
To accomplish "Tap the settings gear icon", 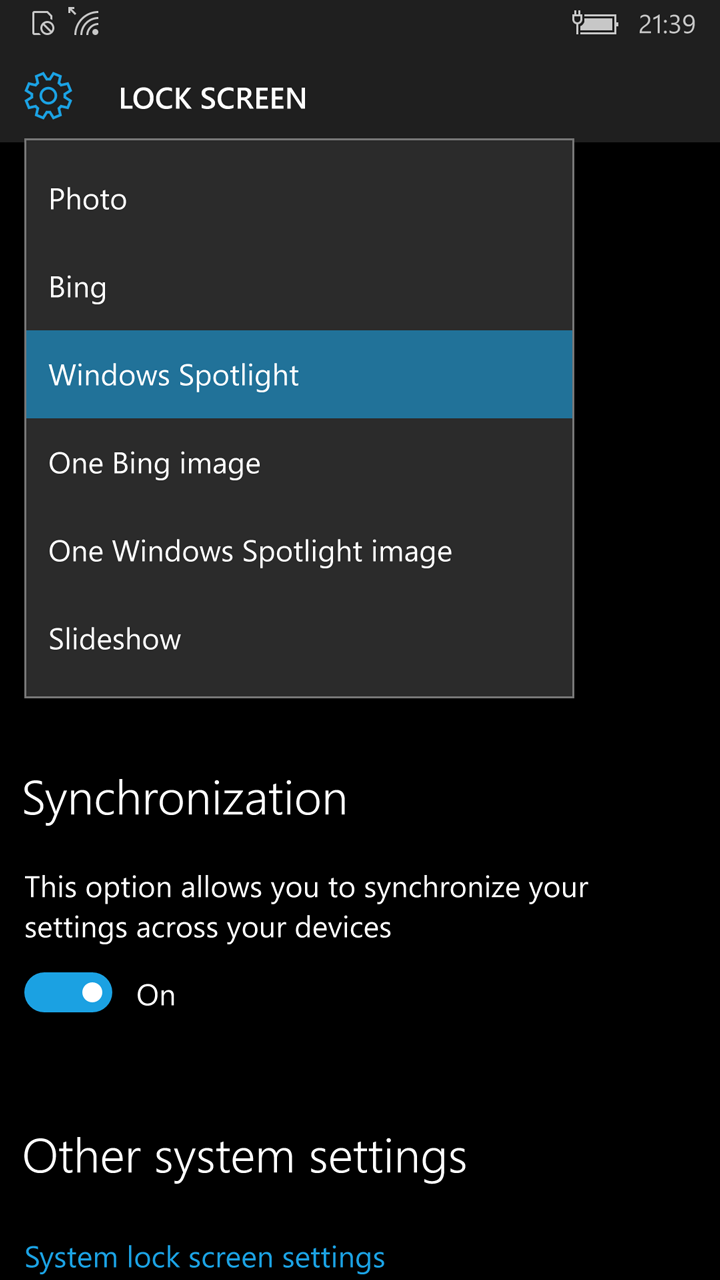I will (x=48, y=97).
